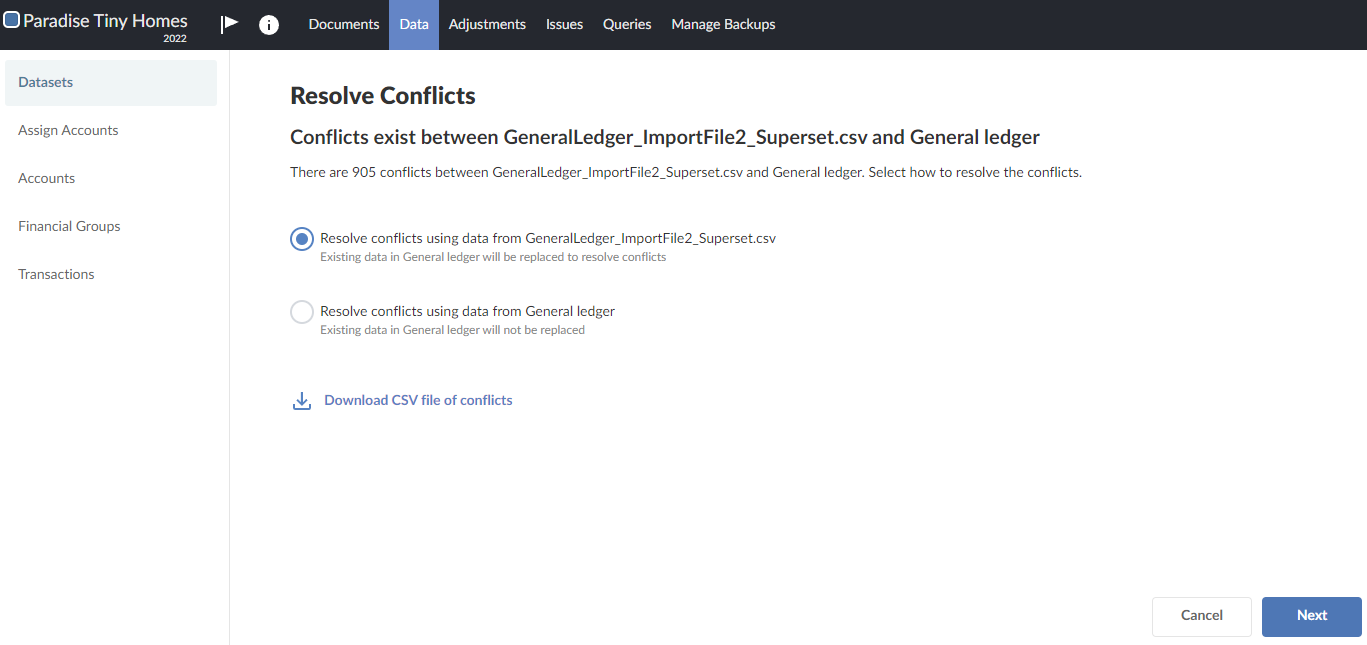Image resolution: width=1367 pixels, height=645 pixels.
Task: Select resolving conflicts using General ledger data
Action: point(301,311)
